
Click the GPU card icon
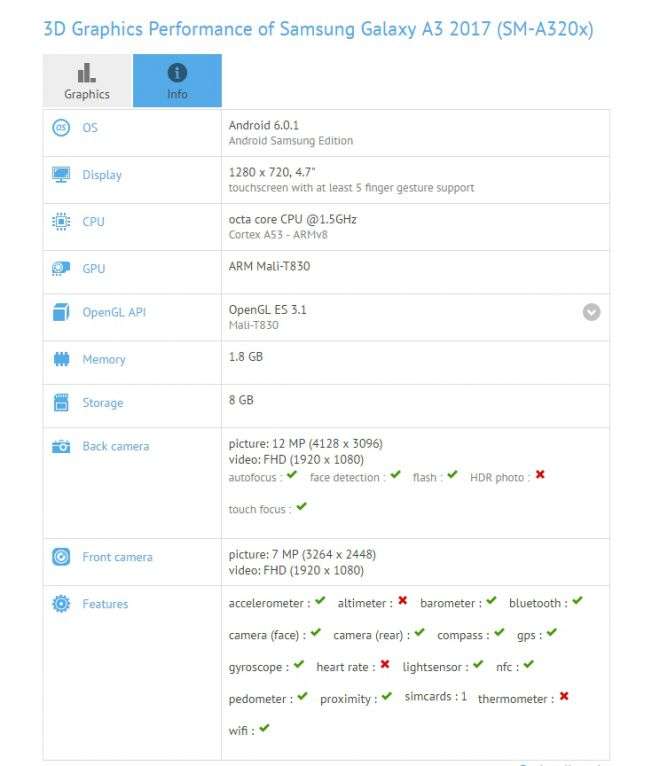click(61, 269)
